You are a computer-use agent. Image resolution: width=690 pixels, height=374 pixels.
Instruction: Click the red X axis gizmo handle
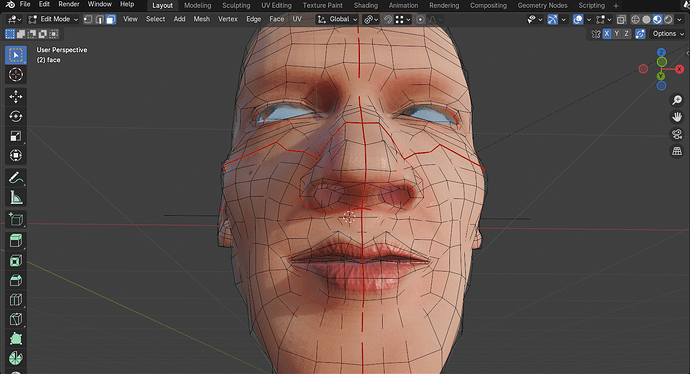679,69
